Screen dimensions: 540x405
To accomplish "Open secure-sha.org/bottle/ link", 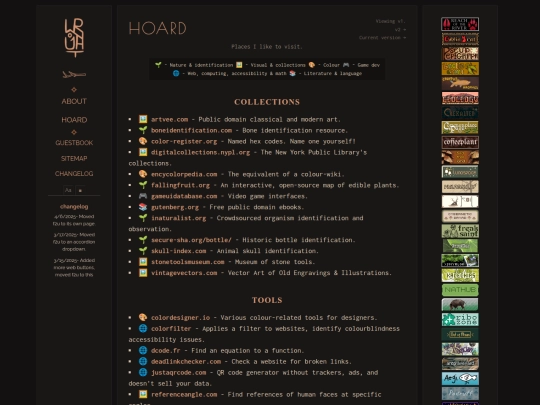I will click(191, 240).
